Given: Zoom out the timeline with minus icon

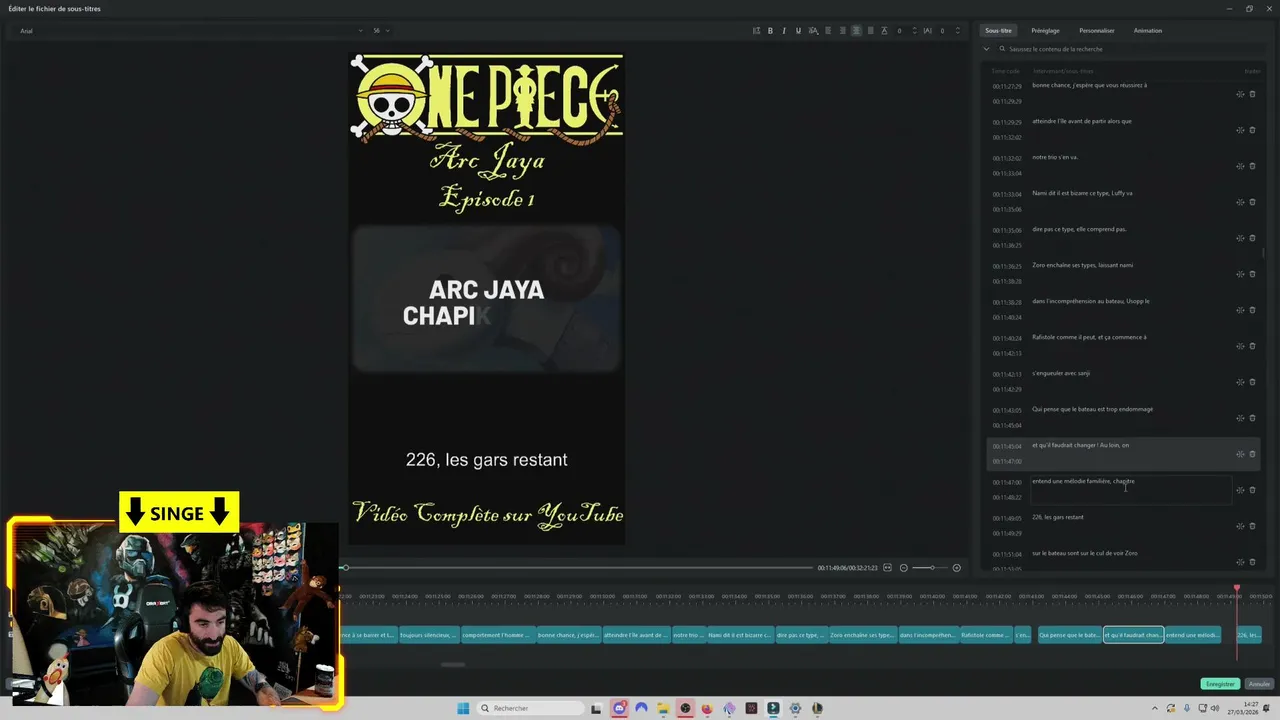Looking at the screenshot, I should (904, 568).
